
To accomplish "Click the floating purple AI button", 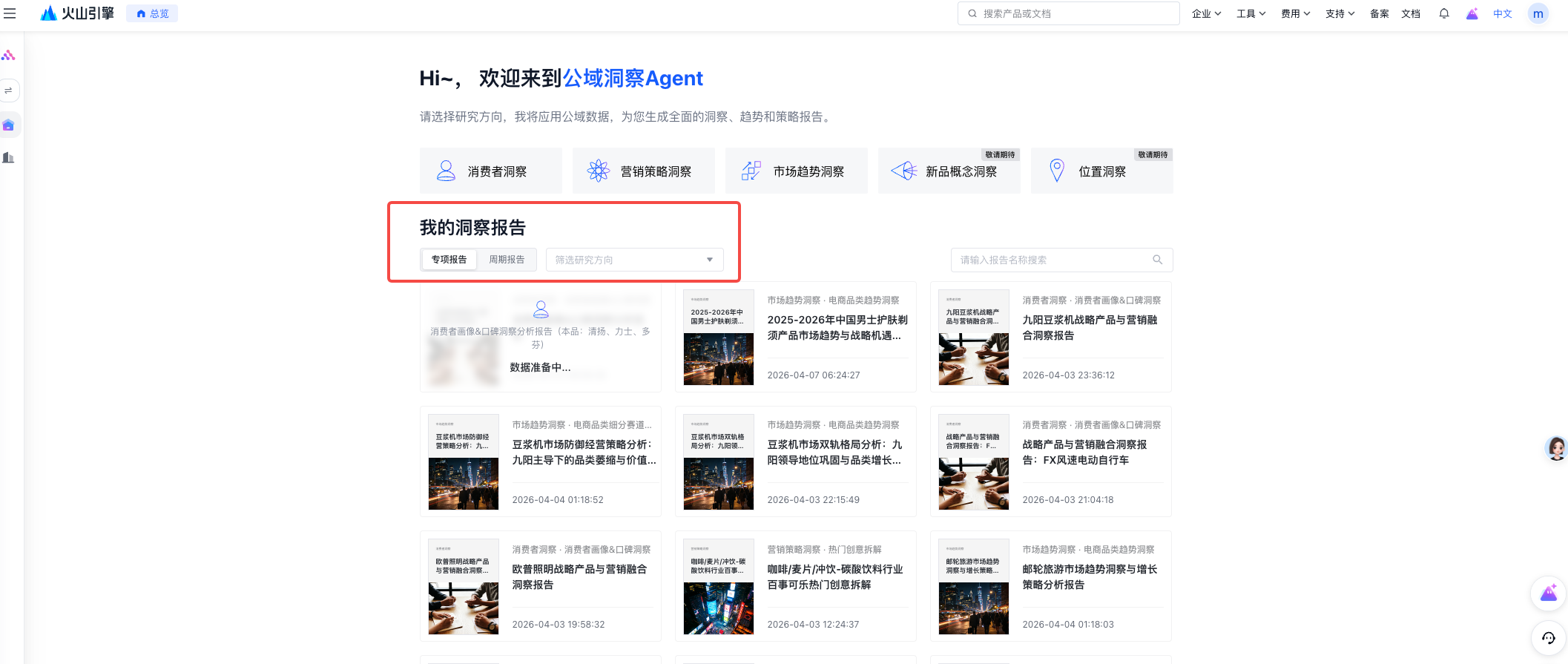I will [1549, 594].
